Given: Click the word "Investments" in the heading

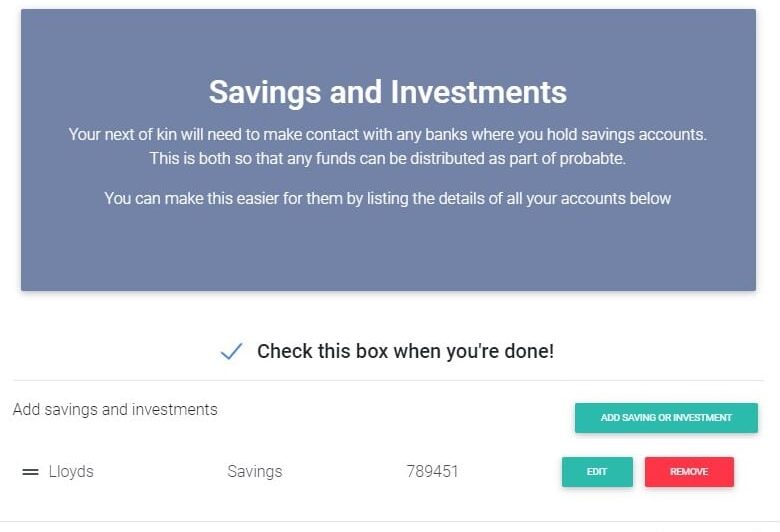Looking at the screenshot, I should 478,93.
